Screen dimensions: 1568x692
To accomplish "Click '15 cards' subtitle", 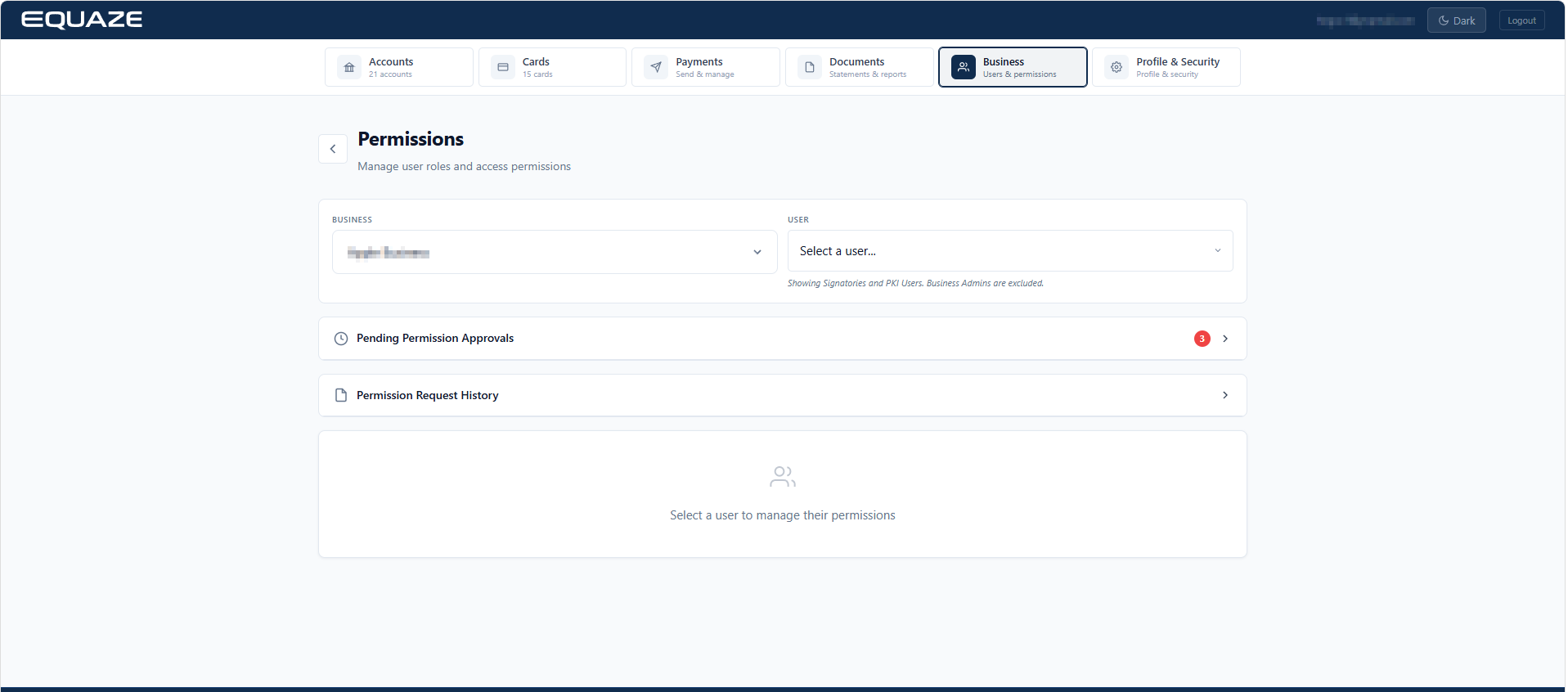I will (x=537, y=74).
